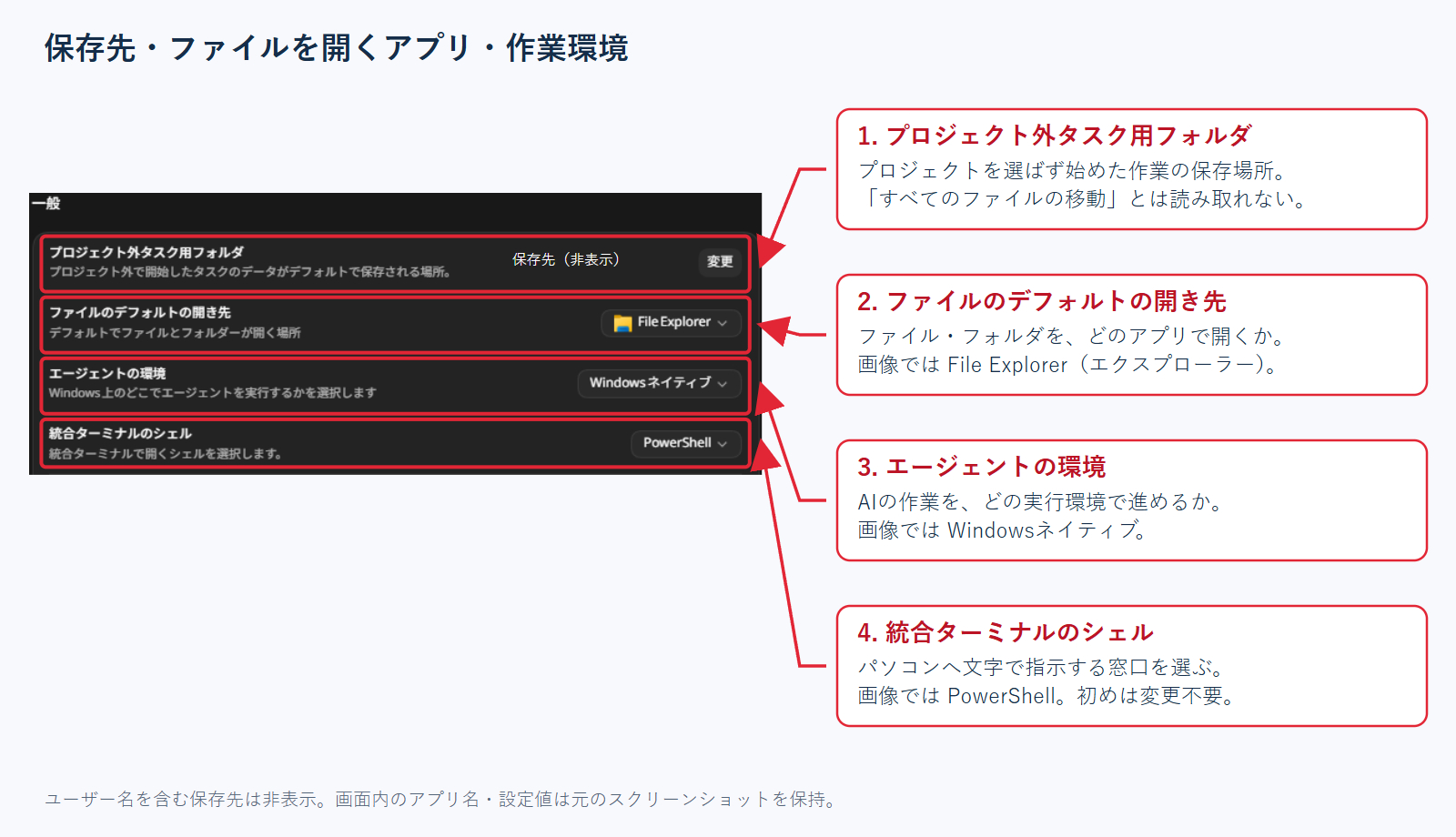
Task: Click the footer note starting ユーザー名を含む保存先
Action: tap(440, 799)
